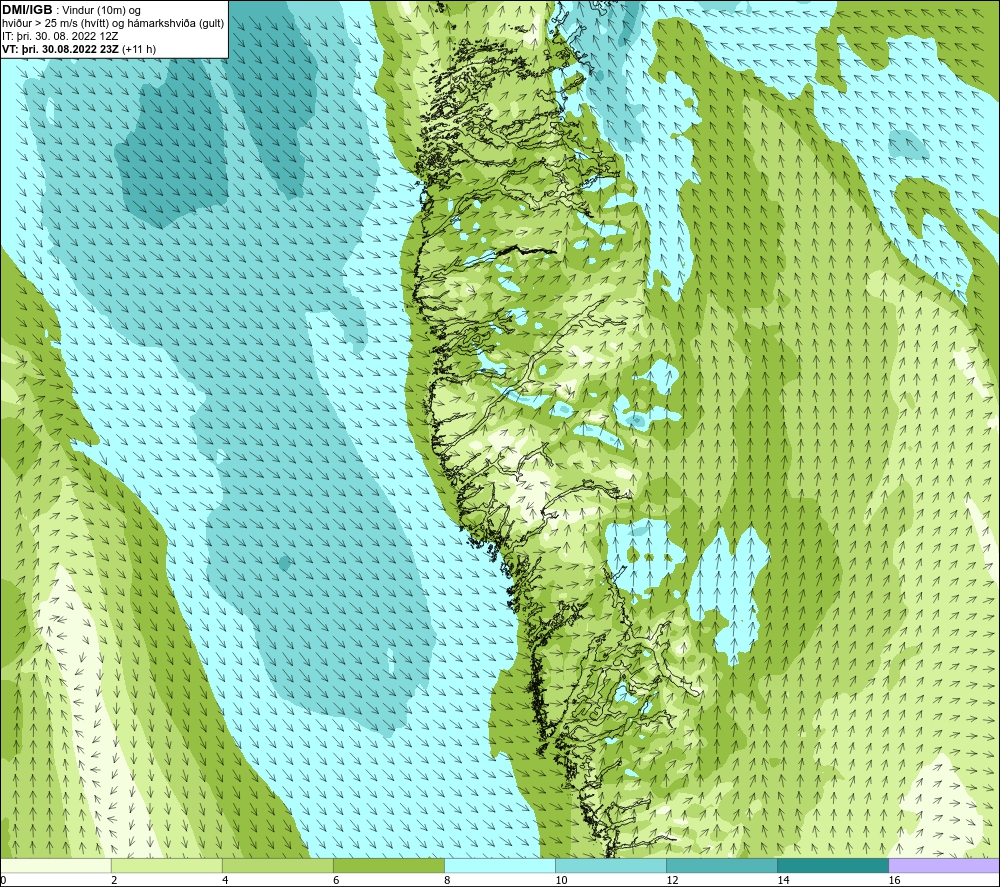
Task: Click the 6–8 m/s olive green legend swatch
Action: pos(388,866)
